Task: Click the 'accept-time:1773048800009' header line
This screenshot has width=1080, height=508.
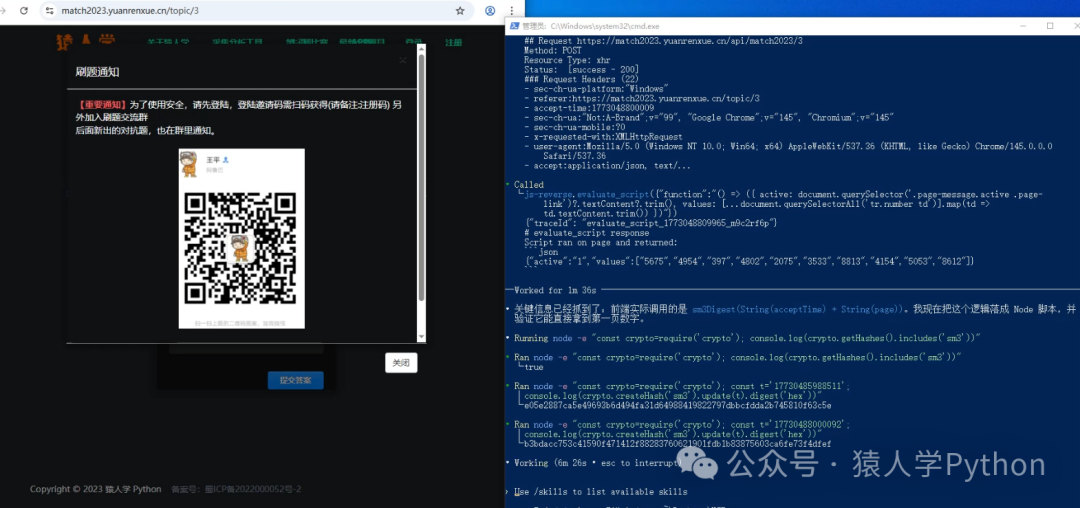Action: [591, 108]
